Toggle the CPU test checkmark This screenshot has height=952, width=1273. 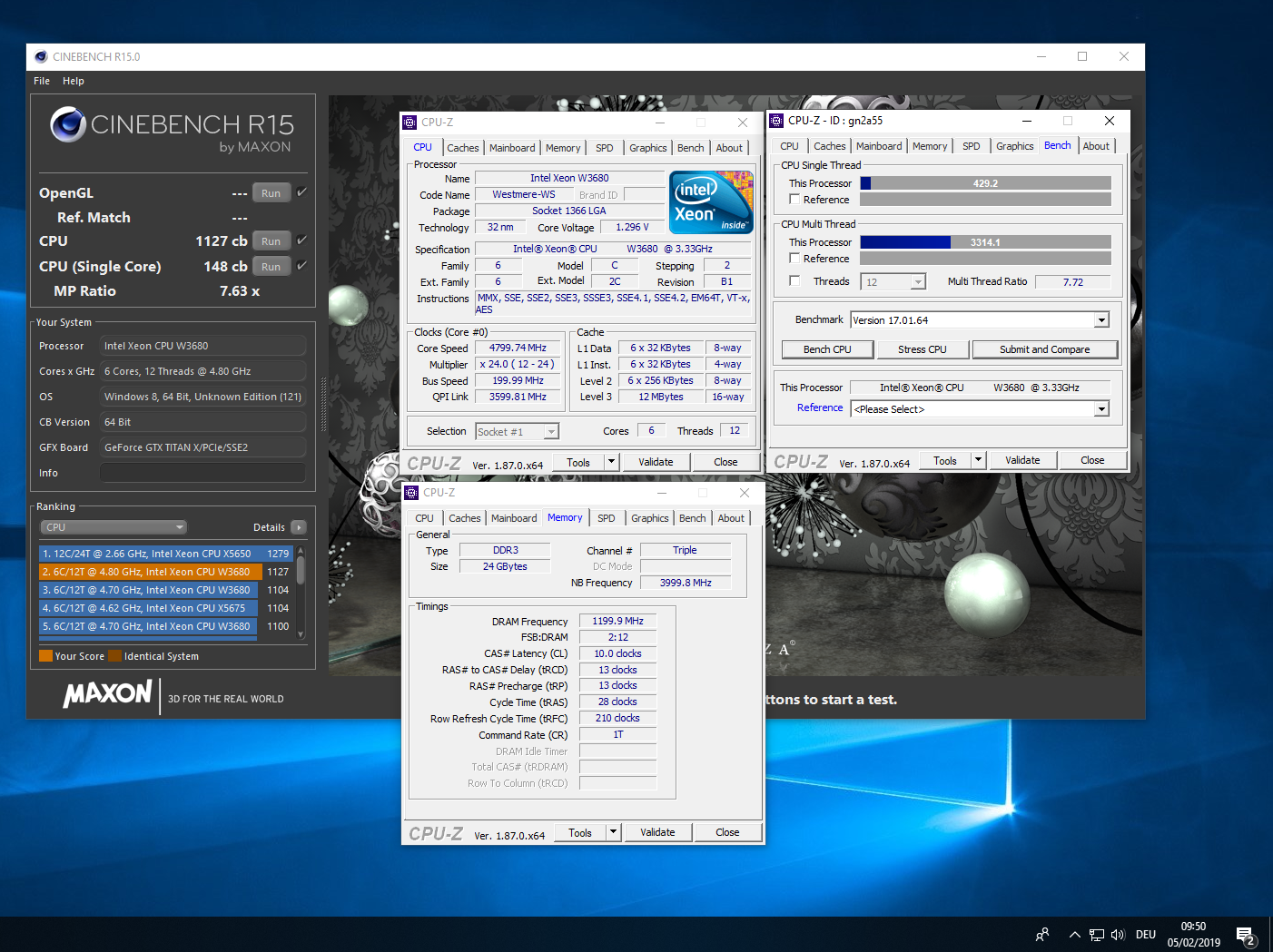[301, 240]
